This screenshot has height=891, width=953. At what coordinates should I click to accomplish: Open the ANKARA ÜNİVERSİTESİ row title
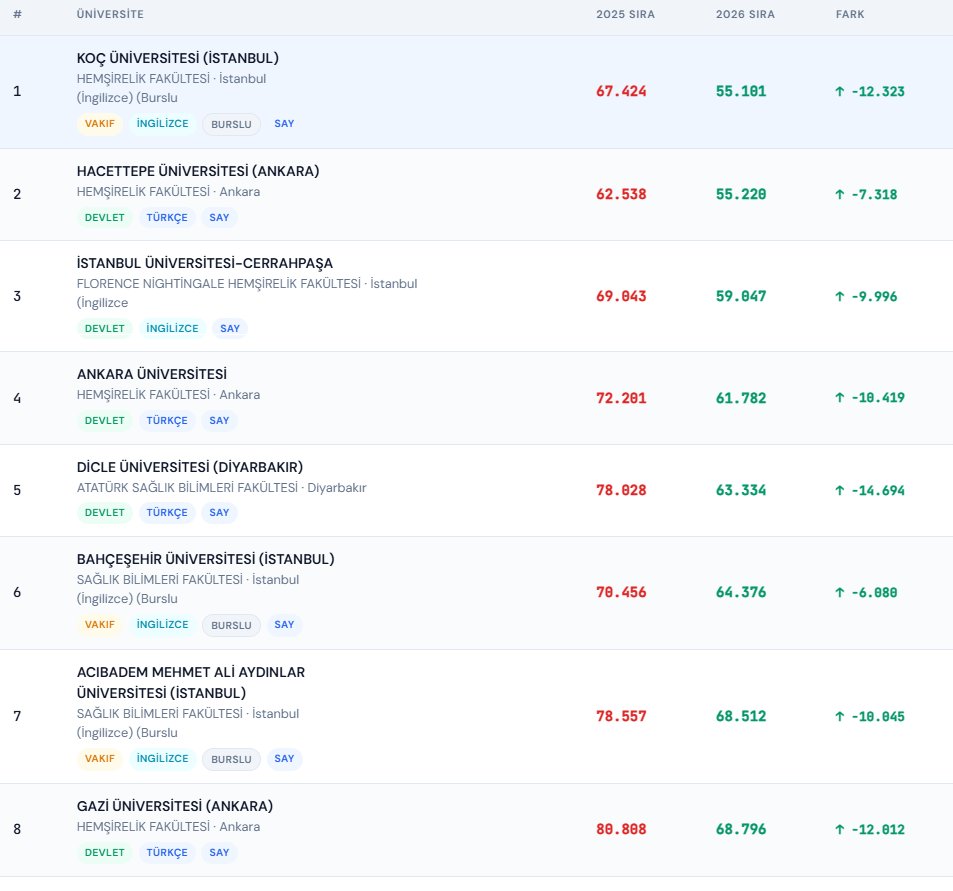[x=152, y=374]
